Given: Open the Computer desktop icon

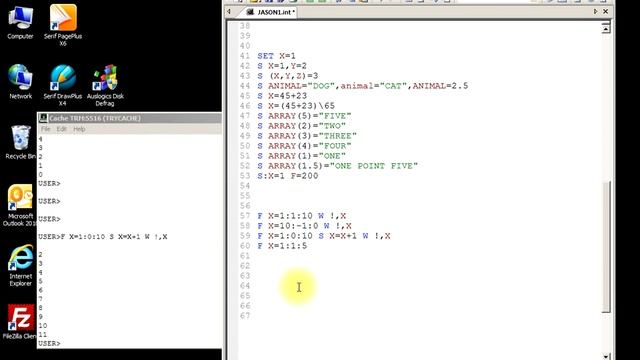Looking at the screenshot, I should point(20,22).
